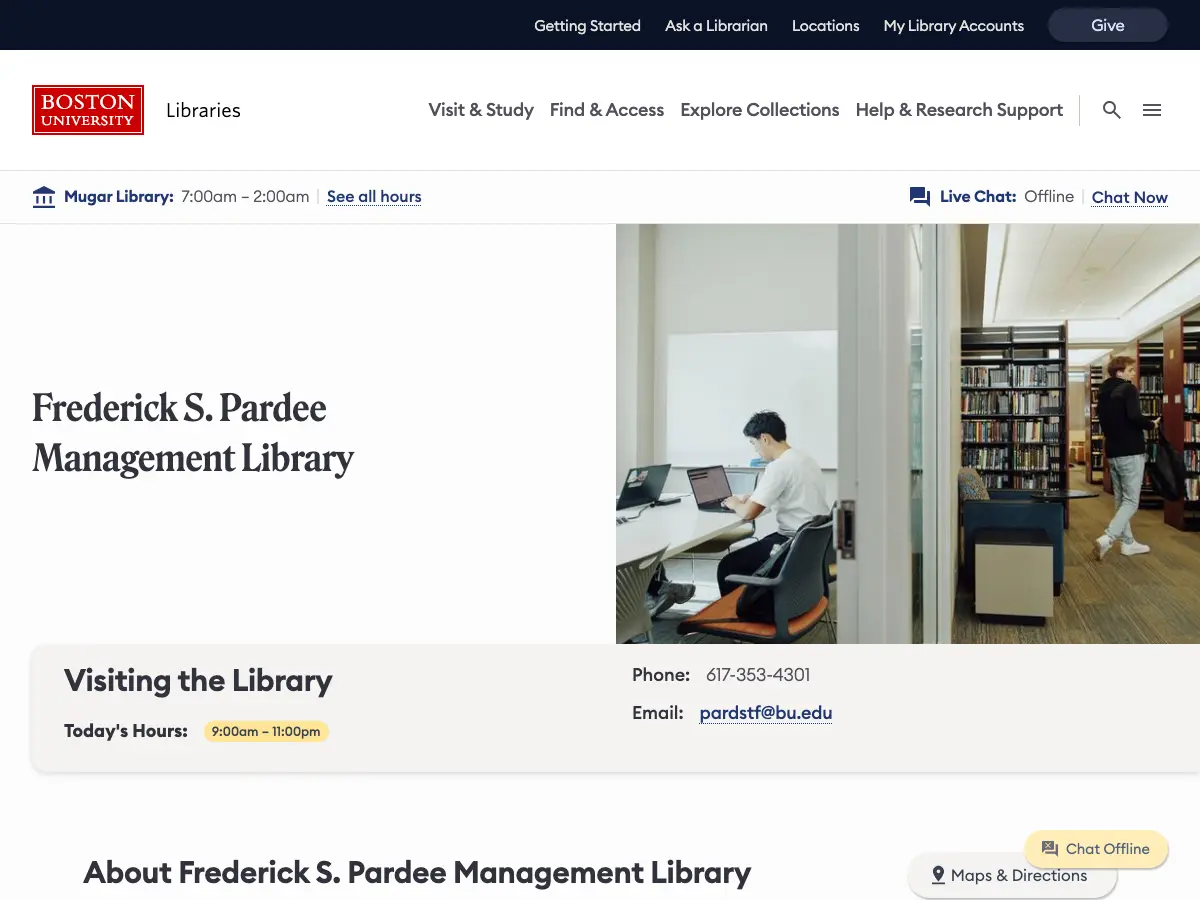
Task: Click the Give button
Action: point(1107,26)
